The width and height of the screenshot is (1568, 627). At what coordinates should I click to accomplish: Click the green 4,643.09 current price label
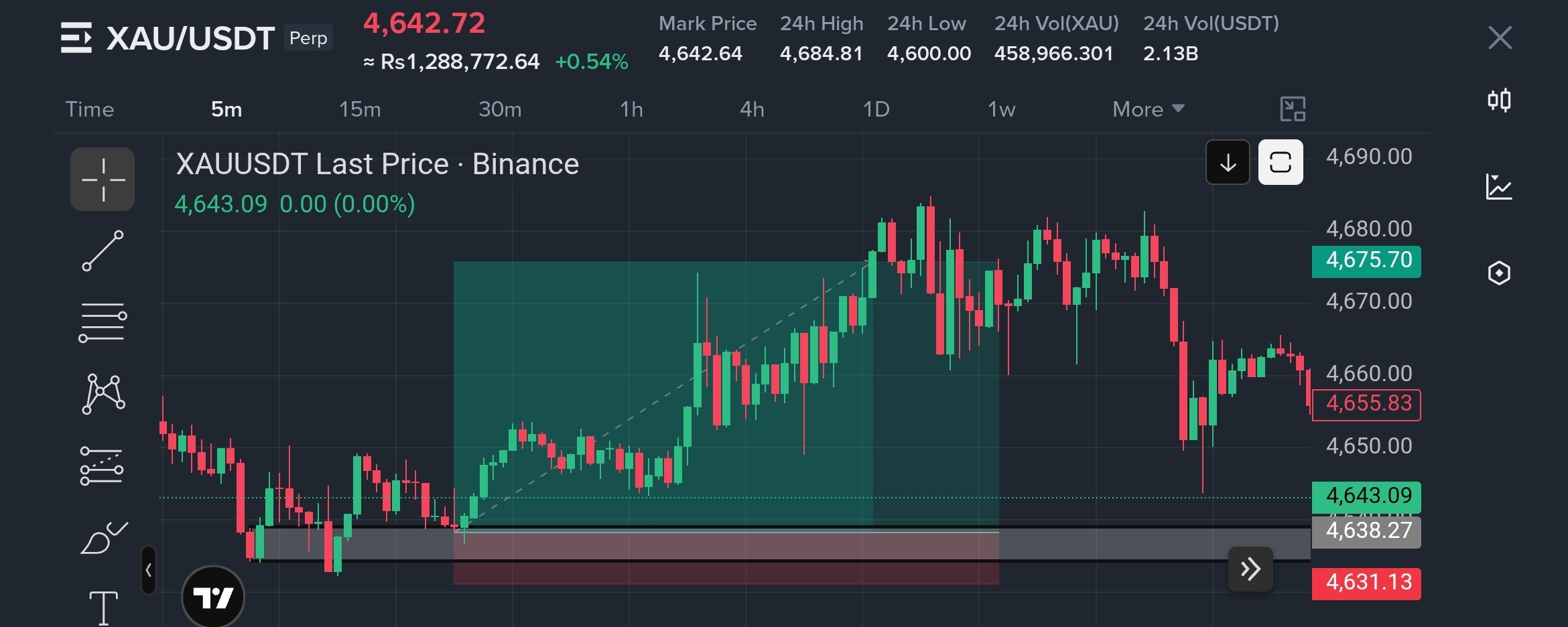(x=1366, y=496)
